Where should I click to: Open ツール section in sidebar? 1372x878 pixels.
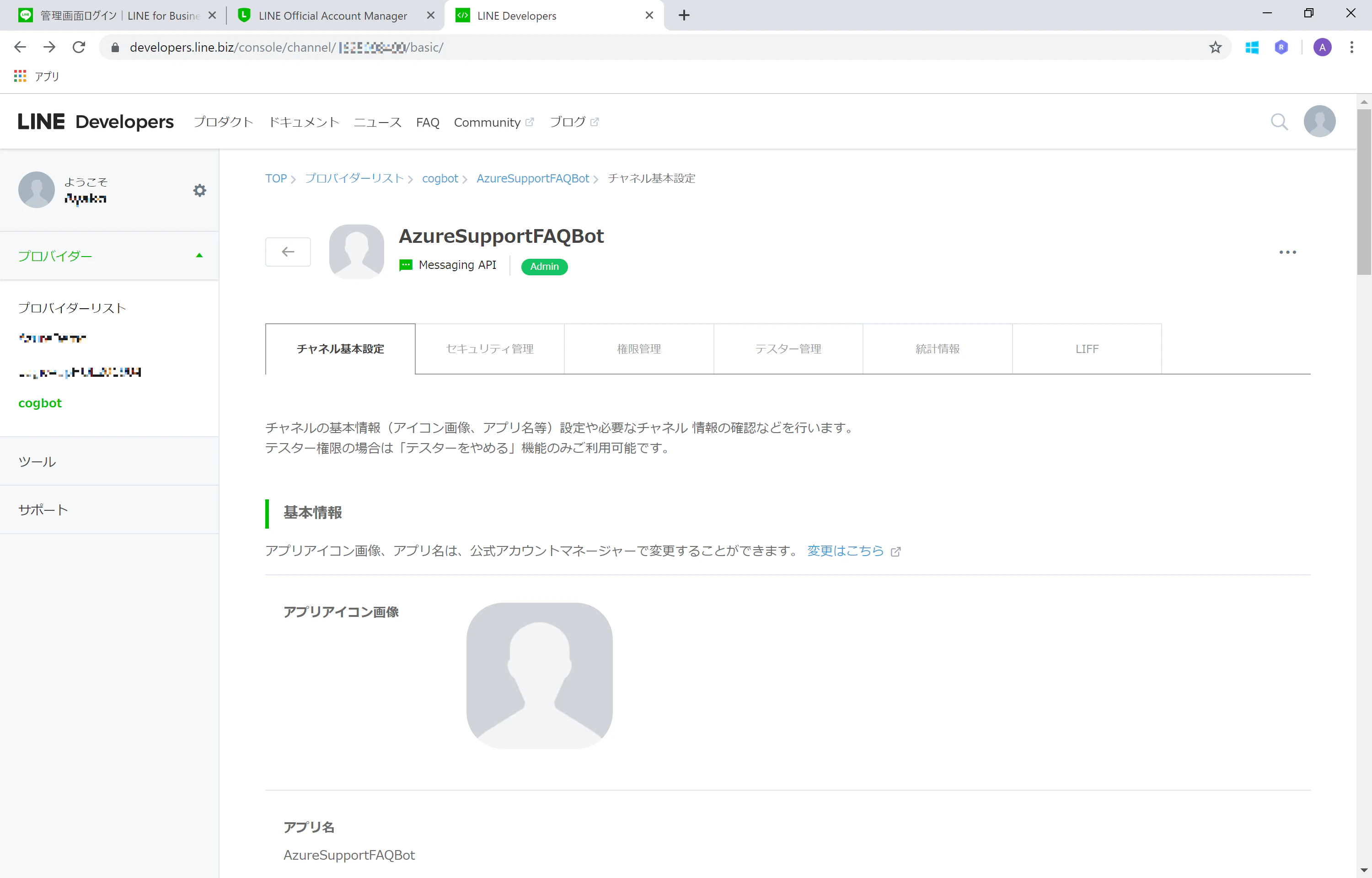(109, 461)
